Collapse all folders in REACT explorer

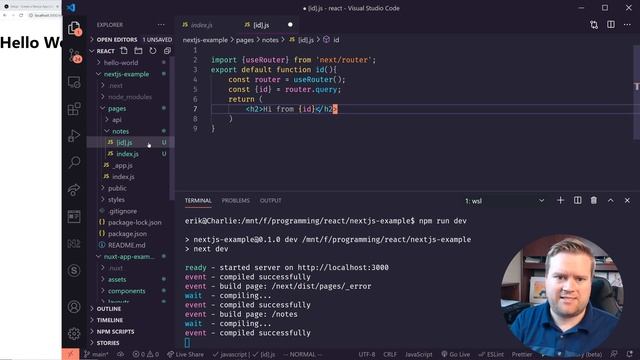[x=167, y=51]
